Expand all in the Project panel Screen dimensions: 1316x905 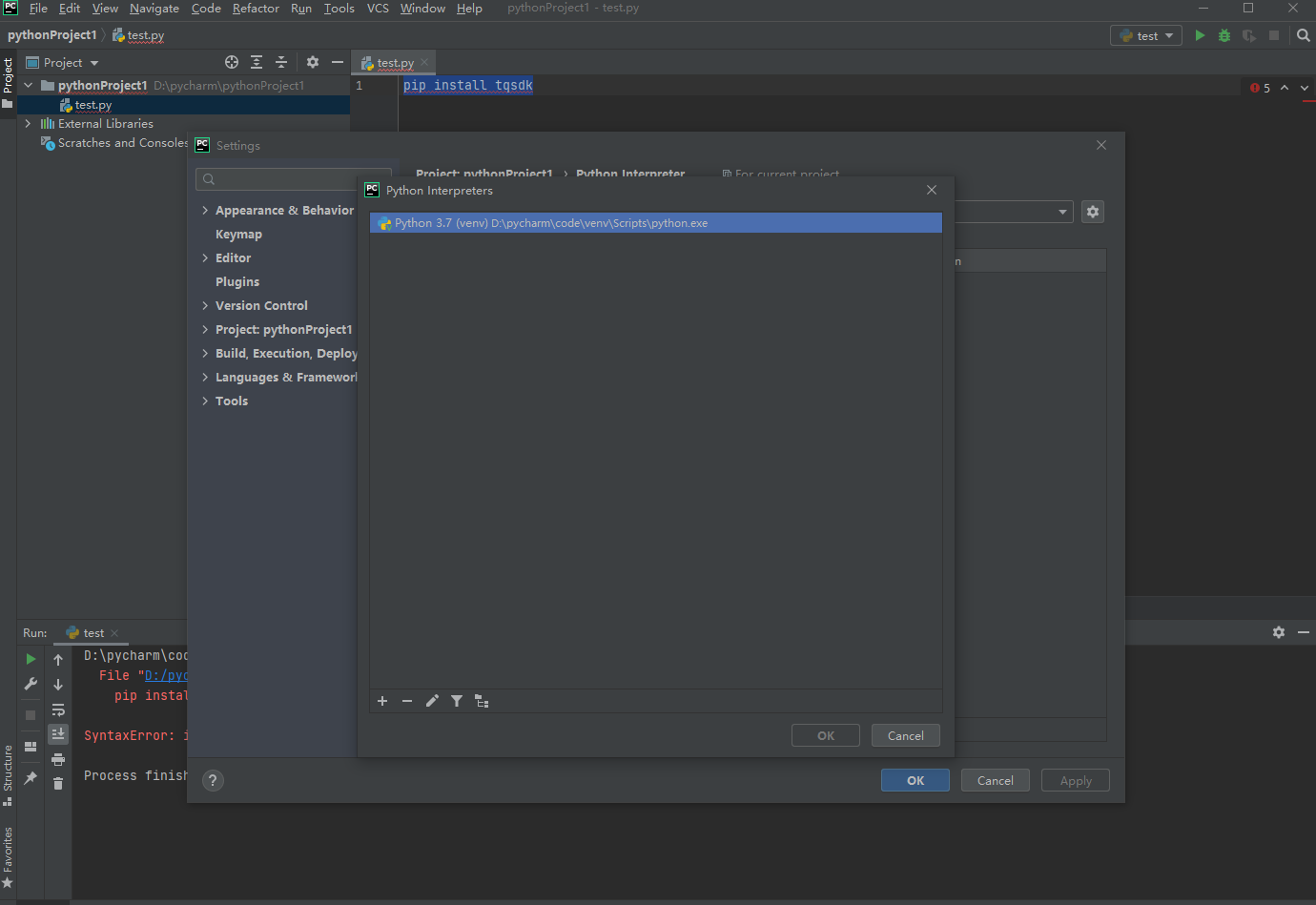coord(257,62)
